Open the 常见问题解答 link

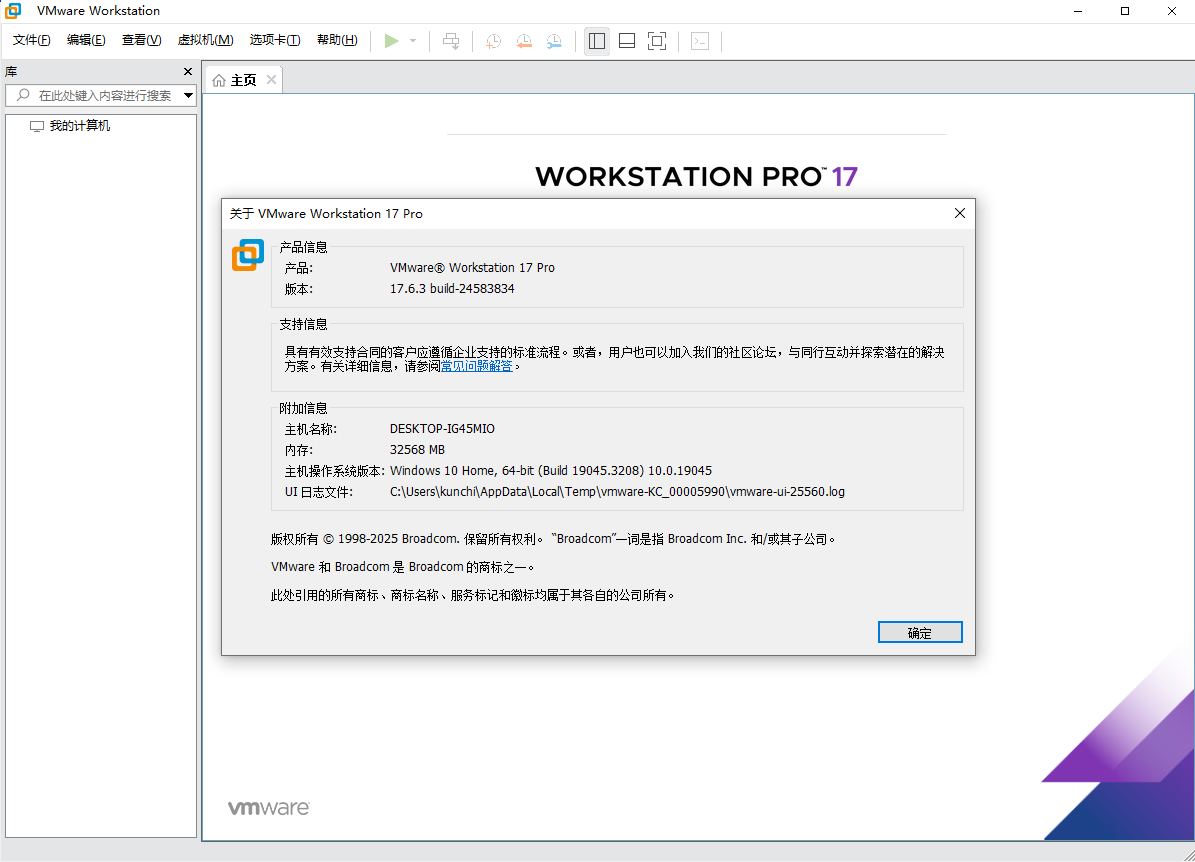(x=476, y=367)
